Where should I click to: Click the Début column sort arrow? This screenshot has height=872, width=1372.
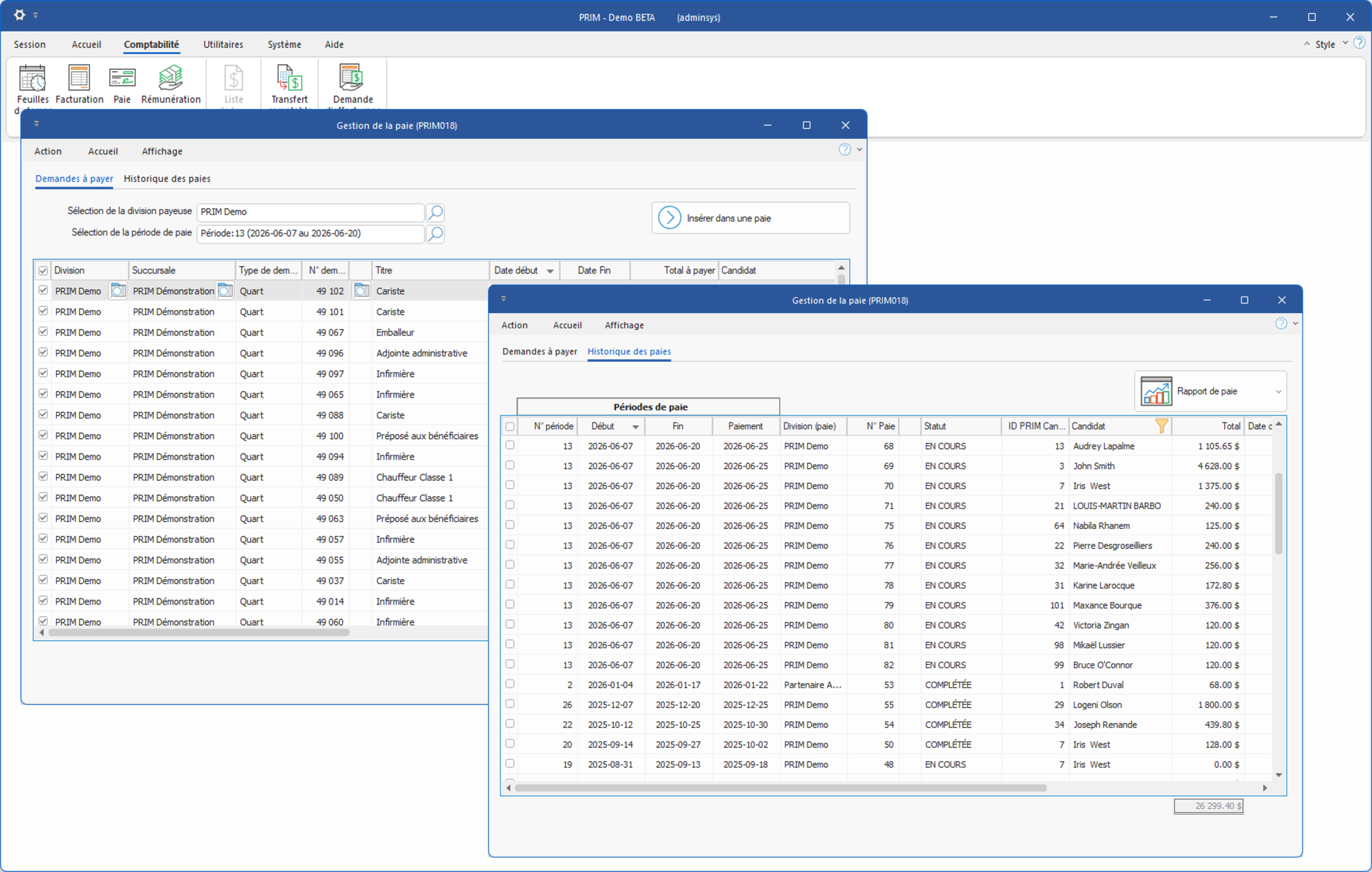coord(635,427)
